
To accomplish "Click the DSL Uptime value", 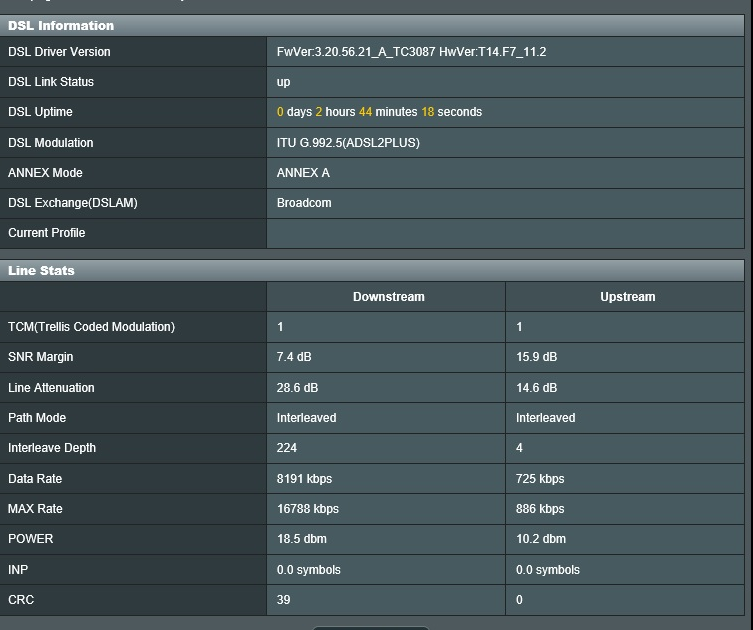I will [379, 112].
